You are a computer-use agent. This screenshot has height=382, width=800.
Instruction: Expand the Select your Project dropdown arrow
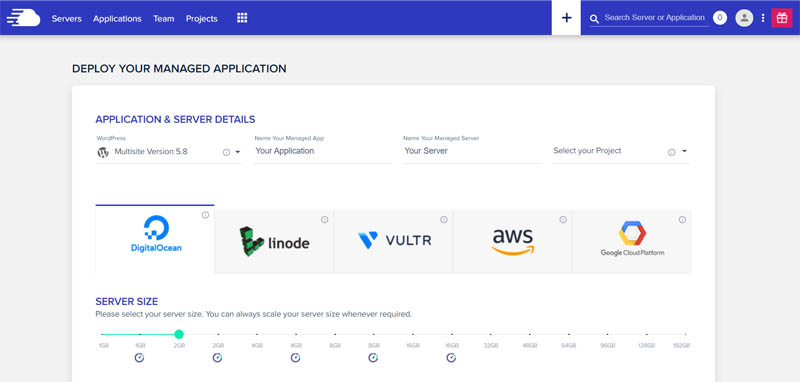click(x=684, y=151)
